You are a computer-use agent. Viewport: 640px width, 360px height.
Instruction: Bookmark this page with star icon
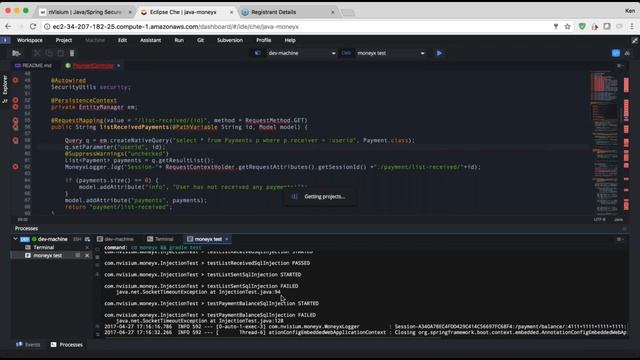point(567,27)
